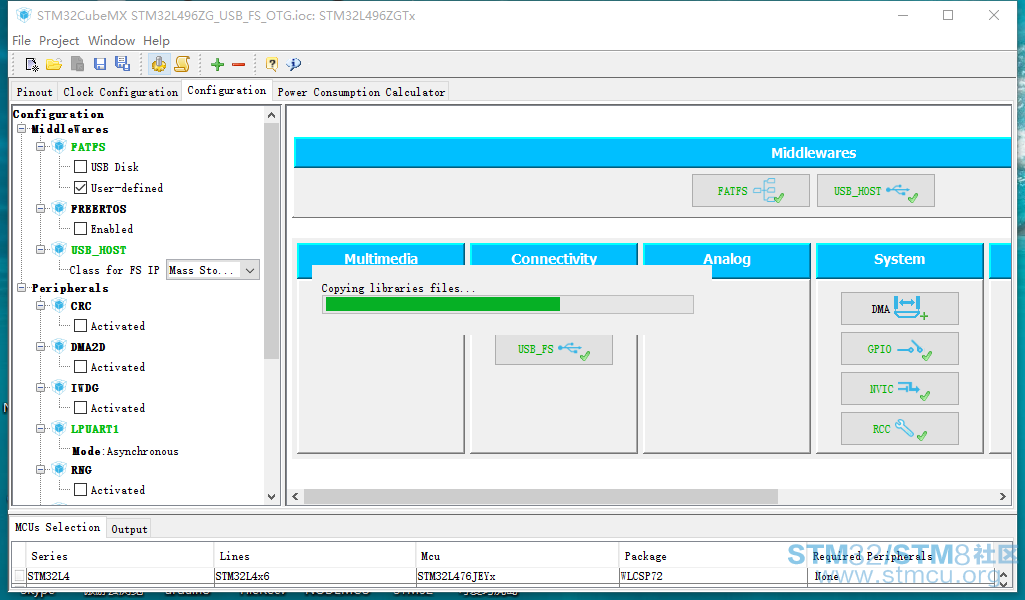
Task: Check the USB Disk checkbox under FATFS
Action: [x=80, y=167]
